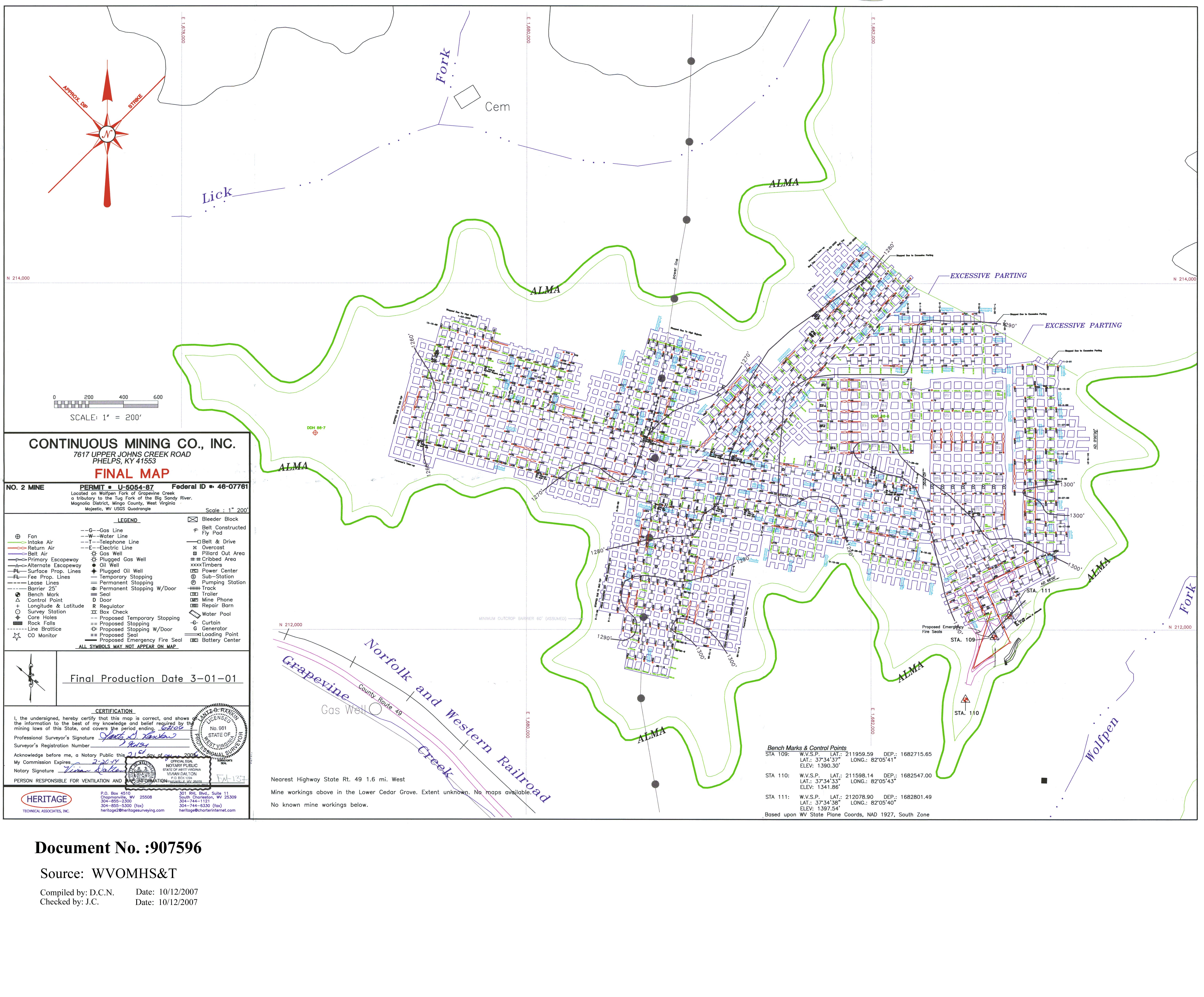Select the Core Holes legend symbol
Screen dimensions: 1204x997
[x=18, y=617]
